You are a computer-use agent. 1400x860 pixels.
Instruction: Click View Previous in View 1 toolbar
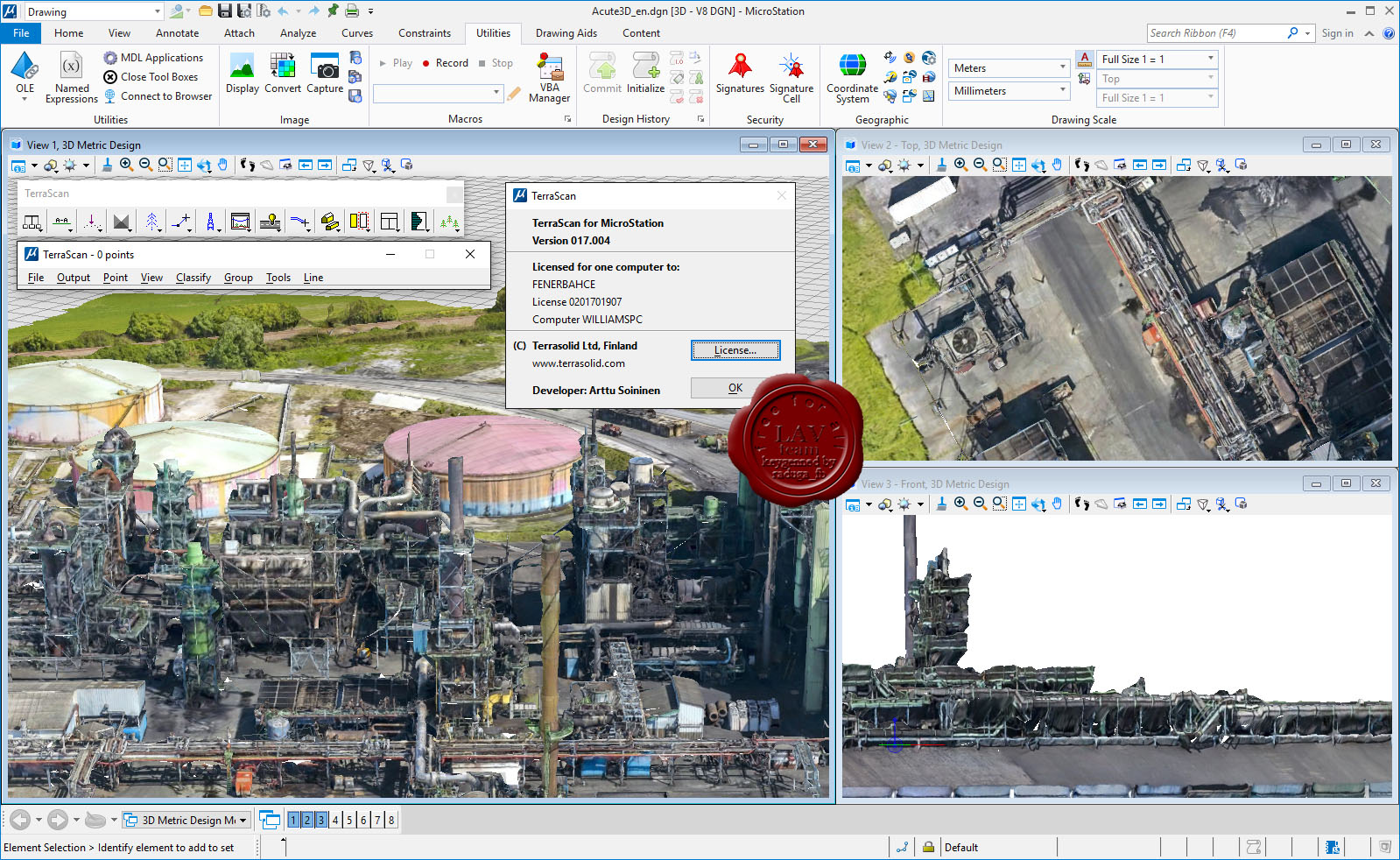[306, 165]
